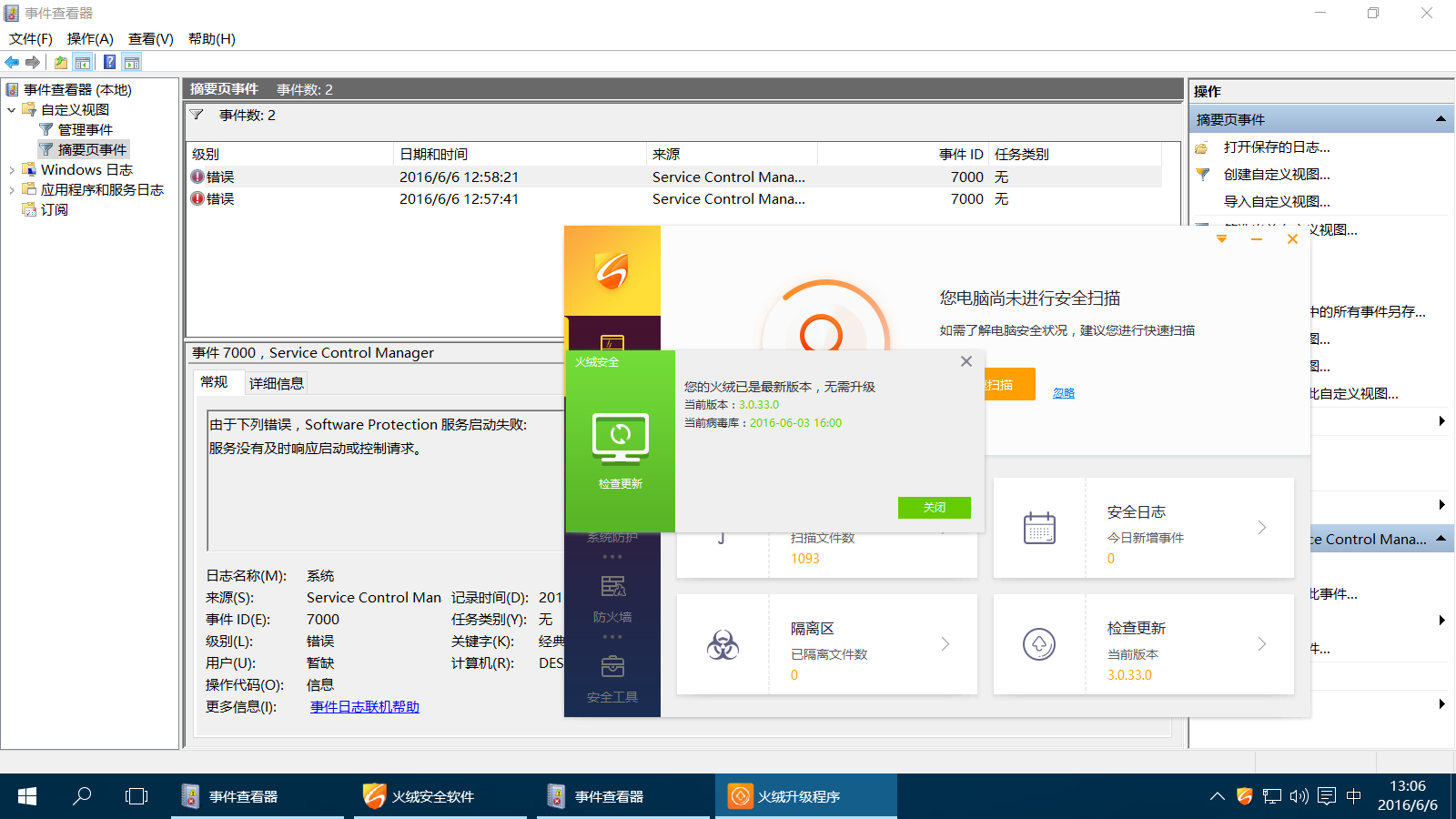Switch to the 详细信息 tab
This screenshot has height=819, width=1456.
click(x=277, y=383)
